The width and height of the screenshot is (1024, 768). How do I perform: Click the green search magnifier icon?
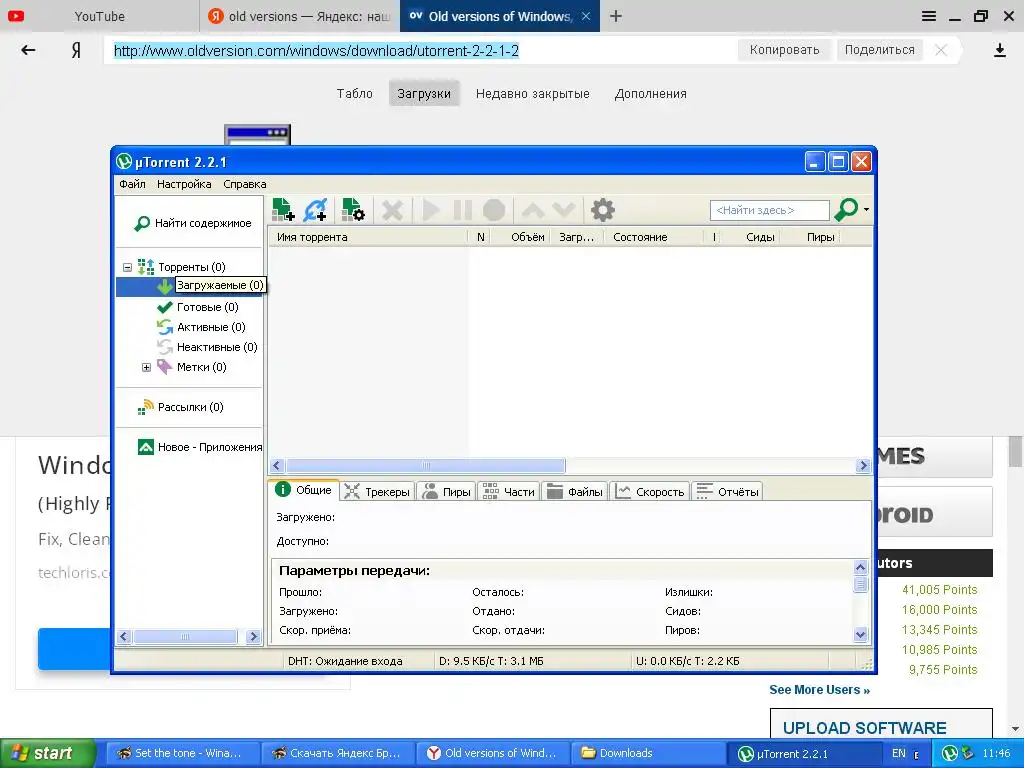[x=846, y=210]
